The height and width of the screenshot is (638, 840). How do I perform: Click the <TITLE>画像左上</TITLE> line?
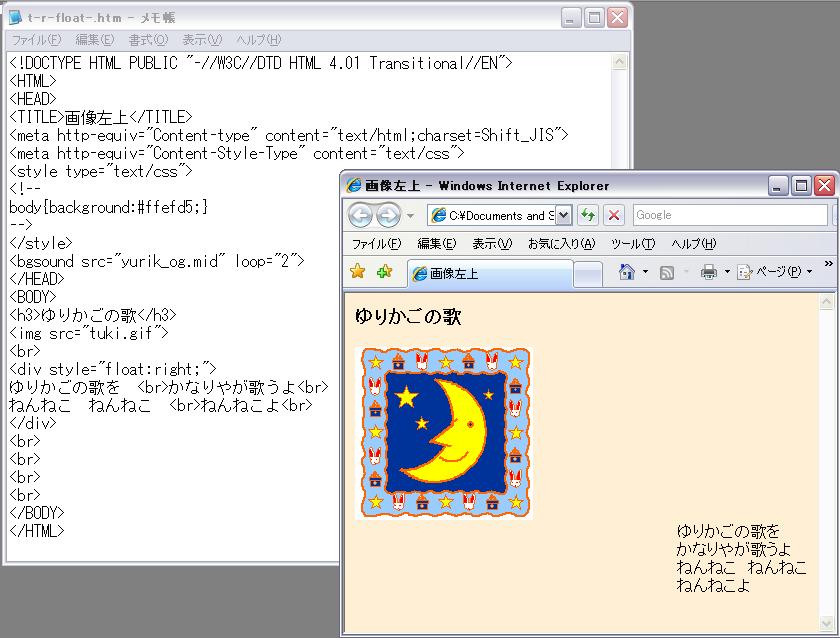pos(101,117)
